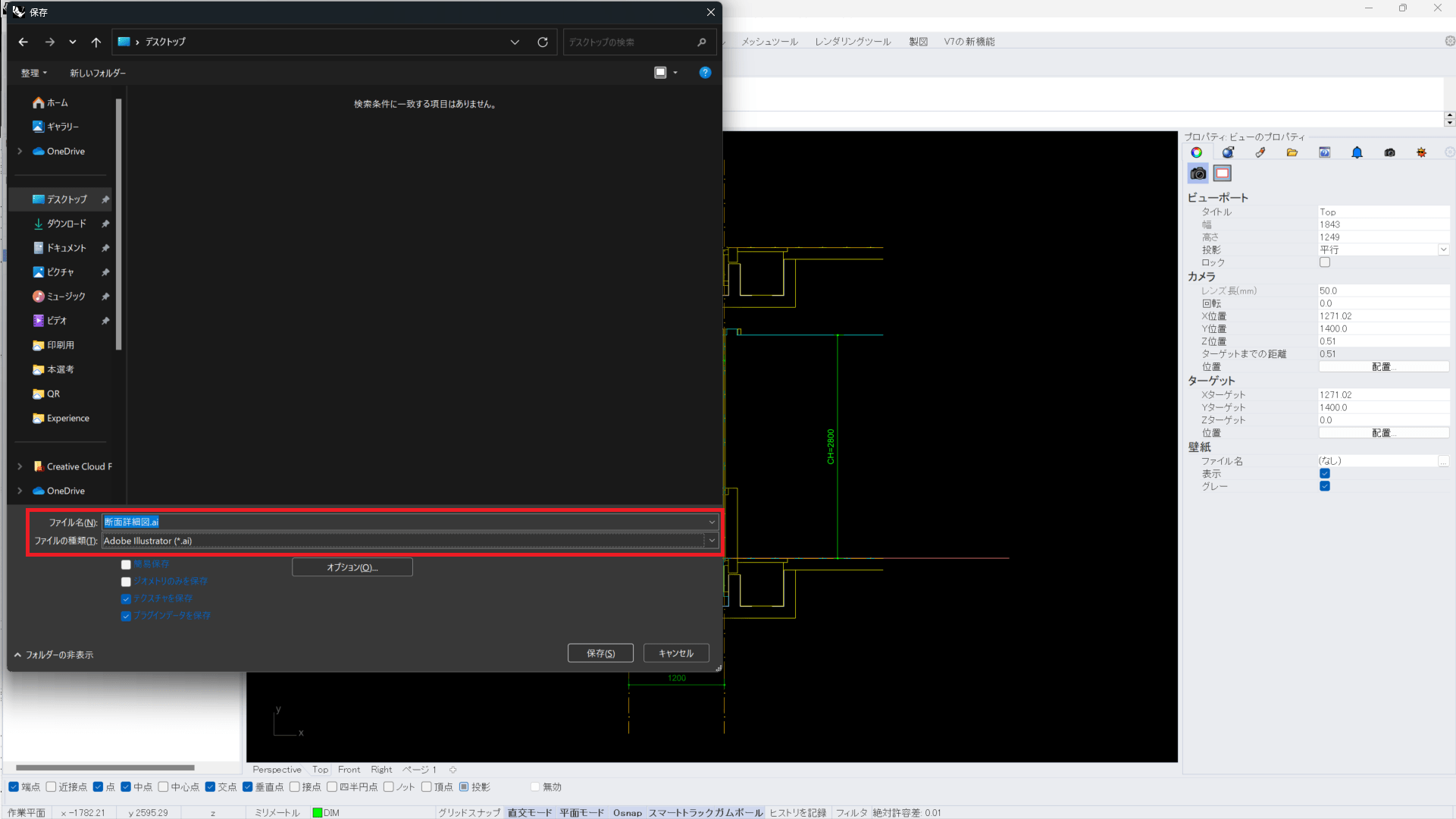
Task: Select the paint tube materials icon
Action: coord(1260,152)
